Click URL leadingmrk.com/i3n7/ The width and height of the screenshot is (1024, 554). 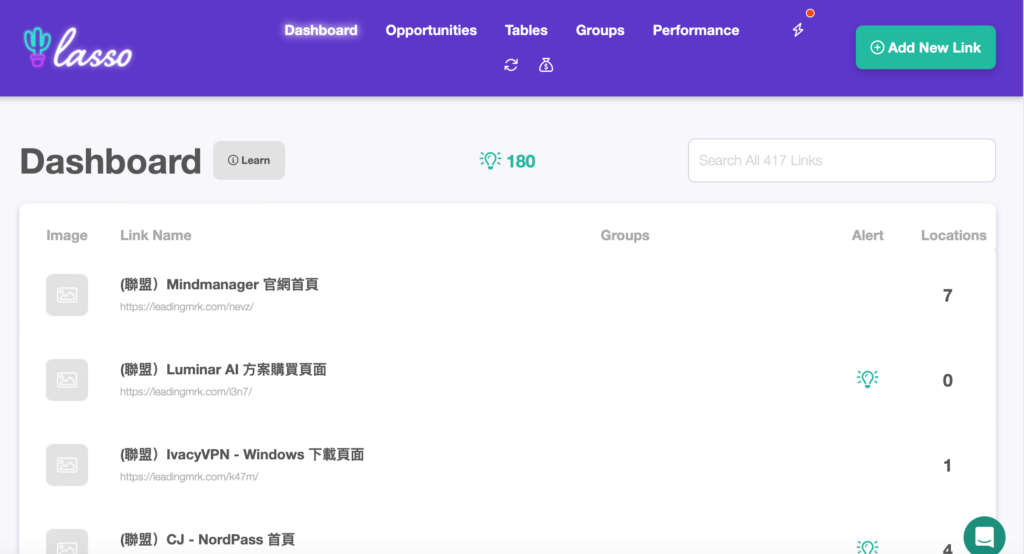(x=185, y=391)
